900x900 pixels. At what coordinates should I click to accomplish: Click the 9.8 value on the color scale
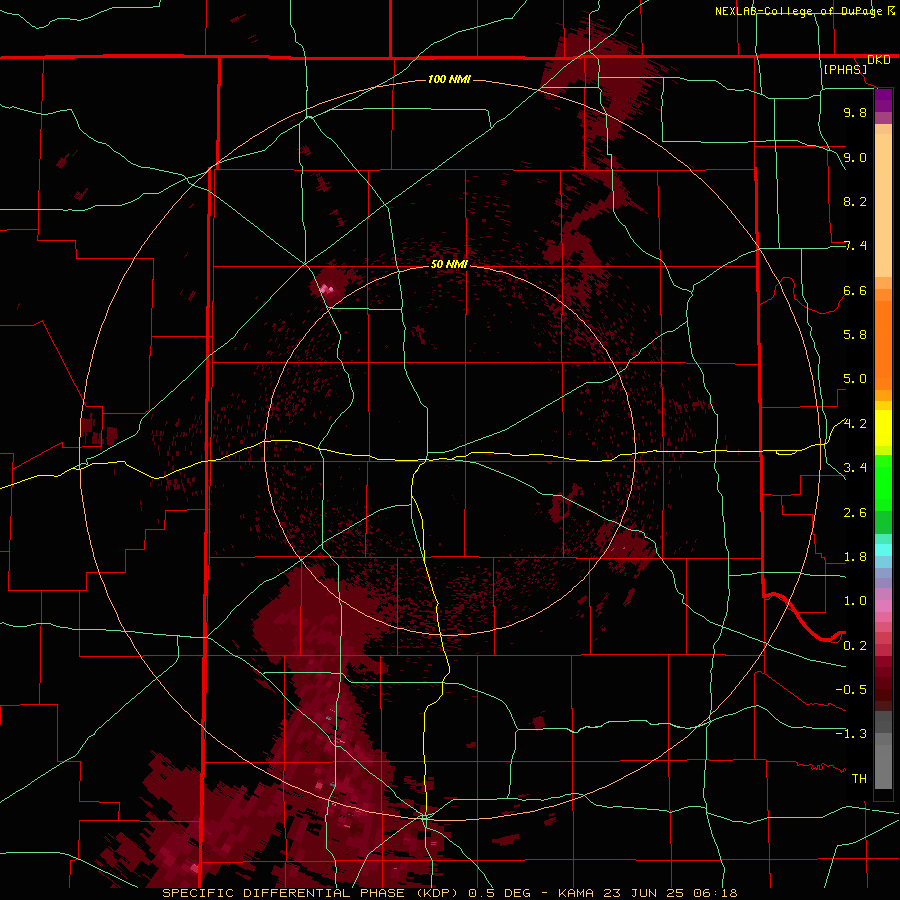(x=855, y=112)
